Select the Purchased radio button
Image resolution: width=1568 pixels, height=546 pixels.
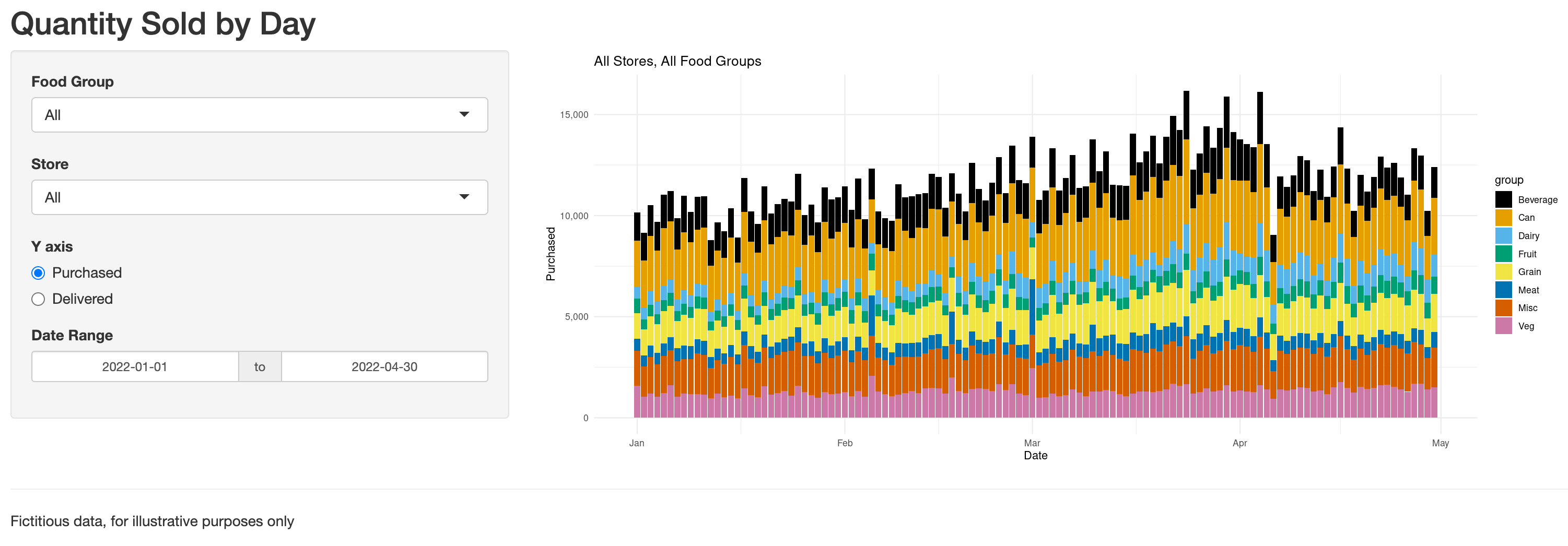(38, 273)
